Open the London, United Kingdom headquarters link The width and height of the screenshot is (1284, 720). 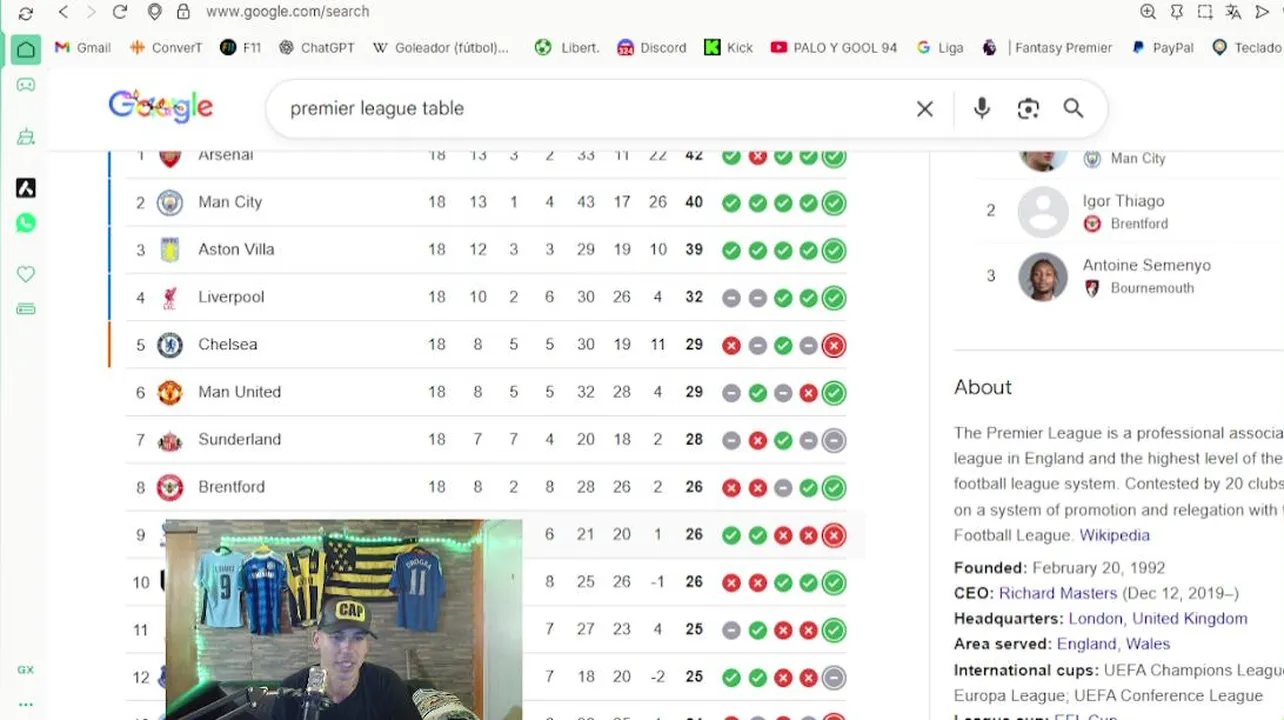point(1158,618)
